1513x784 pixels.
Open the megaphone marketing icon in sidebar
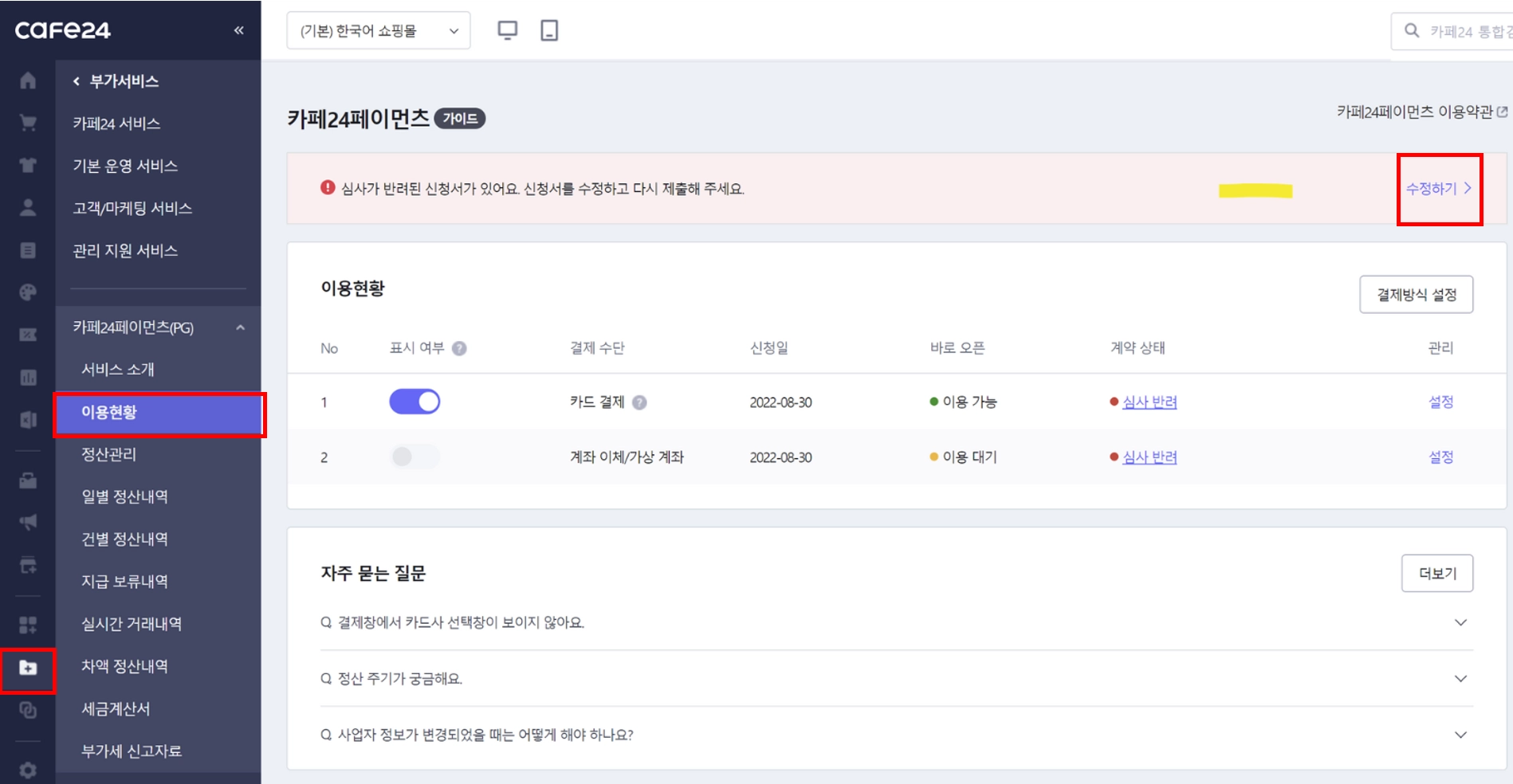pyautogui.click(x=28, y=523)
